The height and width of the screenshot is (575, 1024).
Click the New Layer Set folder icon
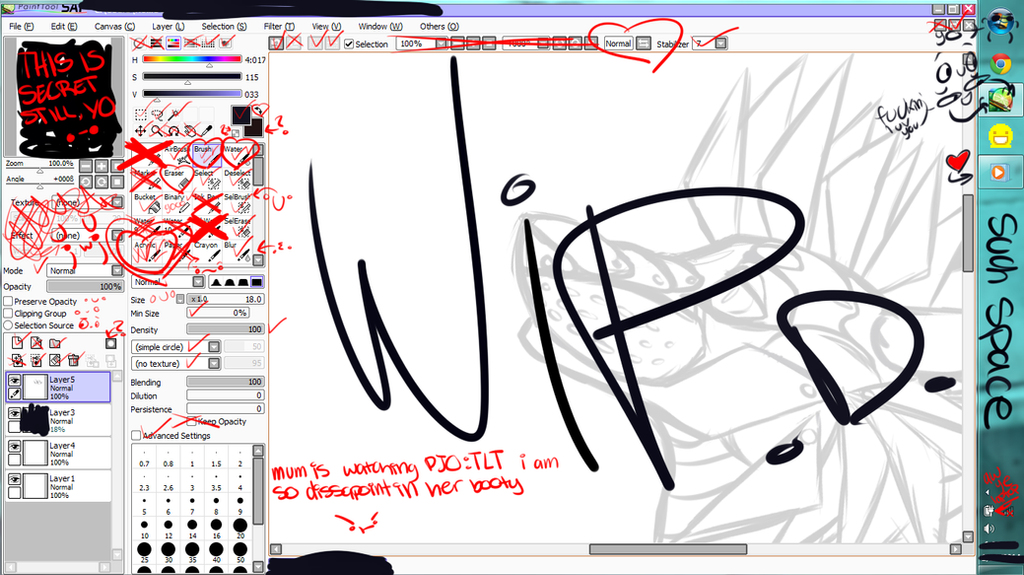(55, 342)
